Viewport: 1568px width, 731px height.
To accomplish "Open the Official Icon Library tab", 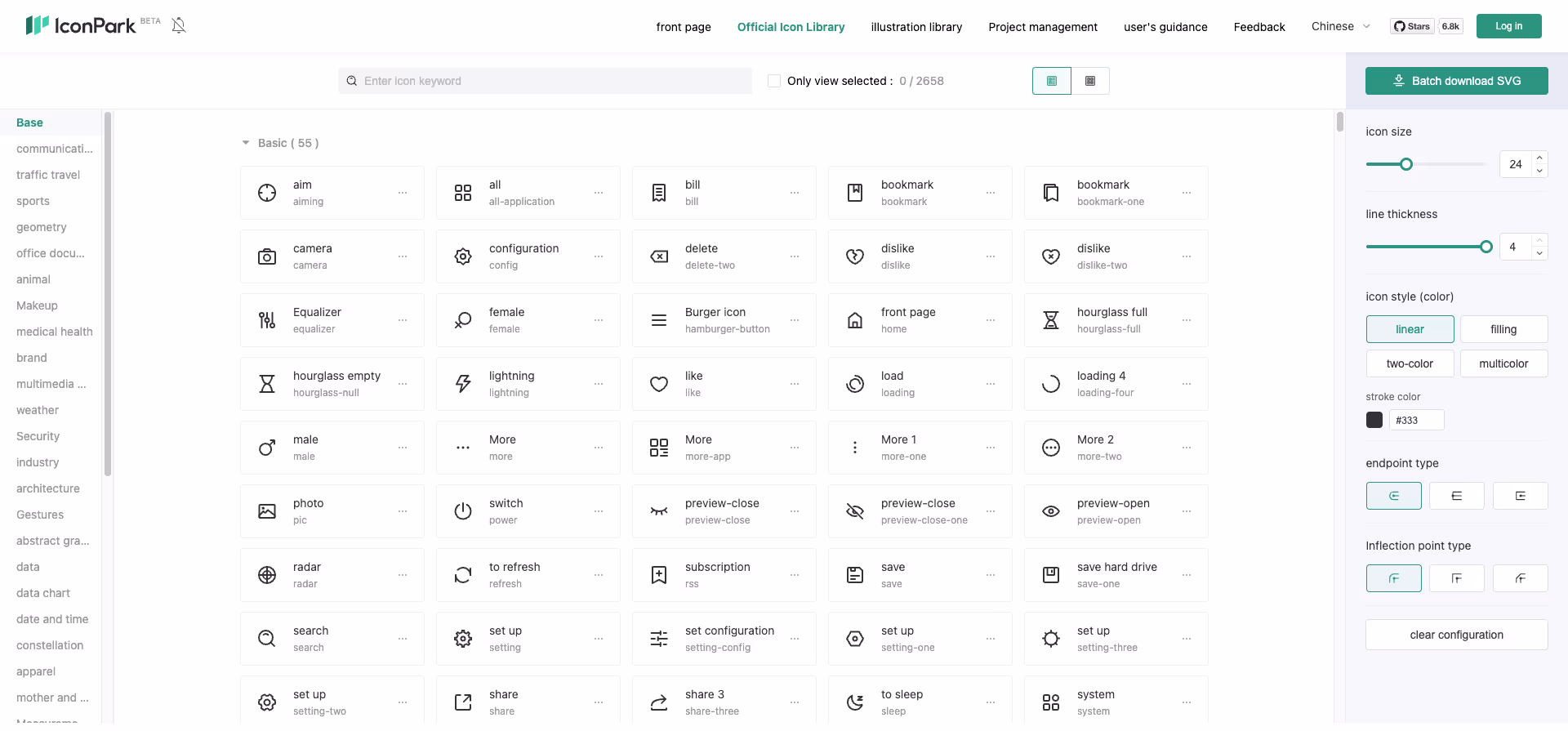I will click(791, 27).
